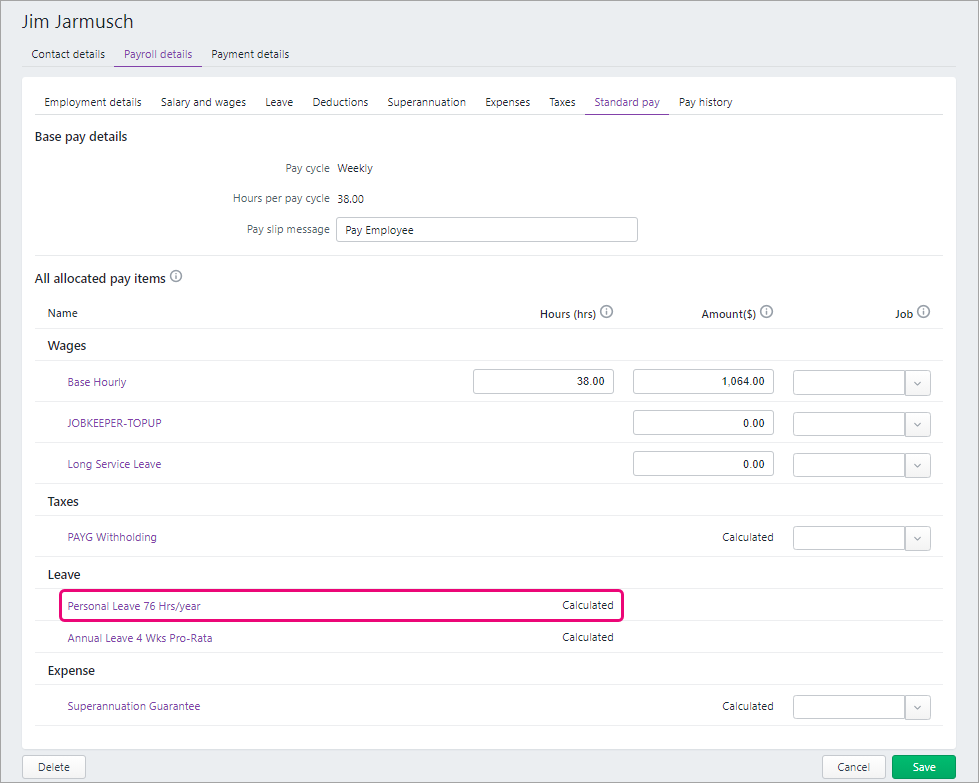Image resolution: width=979 pixels, height=783 pixels.
Task: Click the Delete button
Action: [54, 767]
